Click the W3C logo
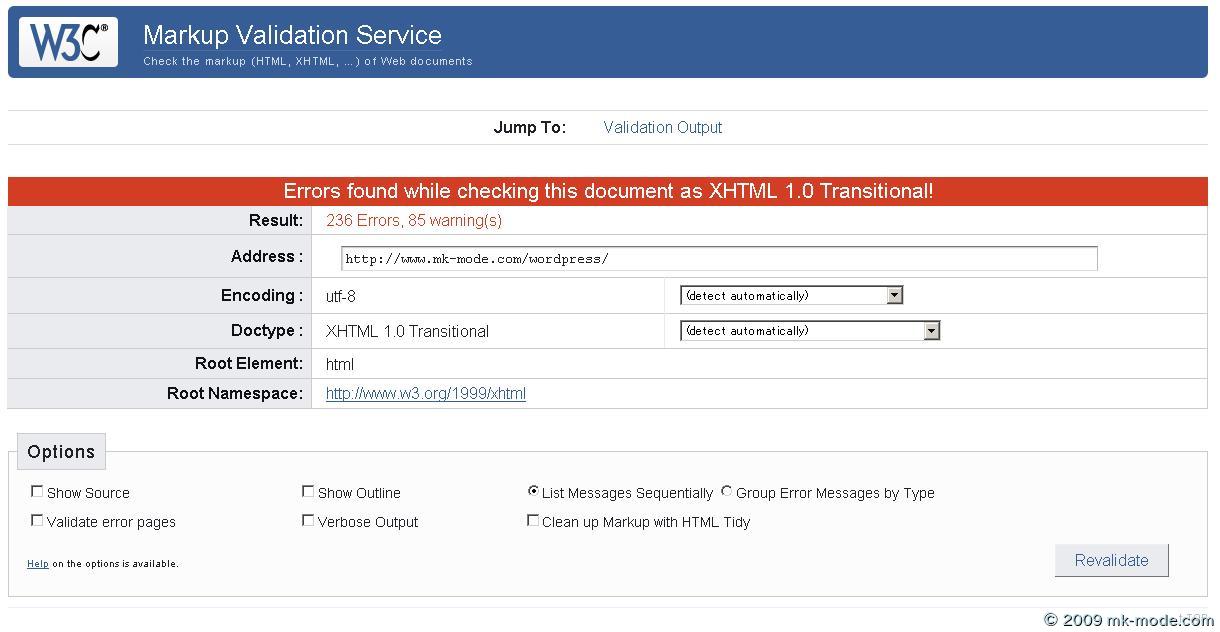The height and width of the screenshot is (632, 1220). 68,42
